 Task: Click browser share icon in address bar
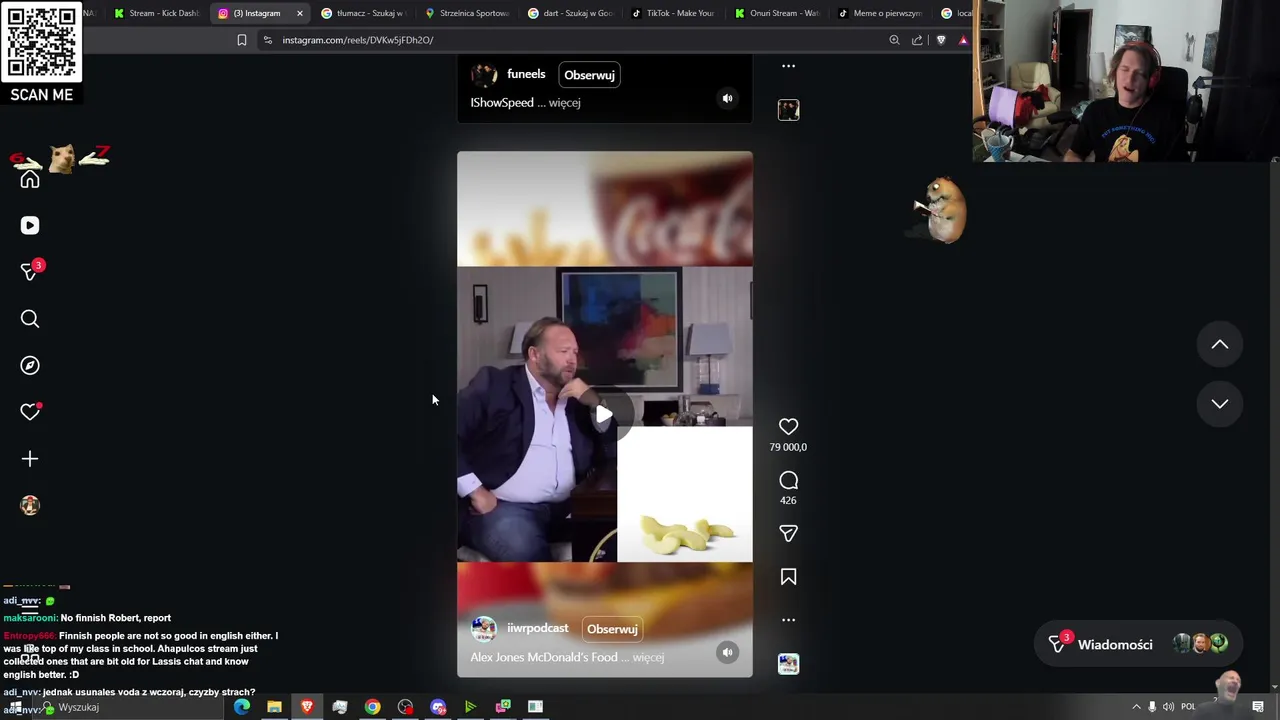[917, 40]
